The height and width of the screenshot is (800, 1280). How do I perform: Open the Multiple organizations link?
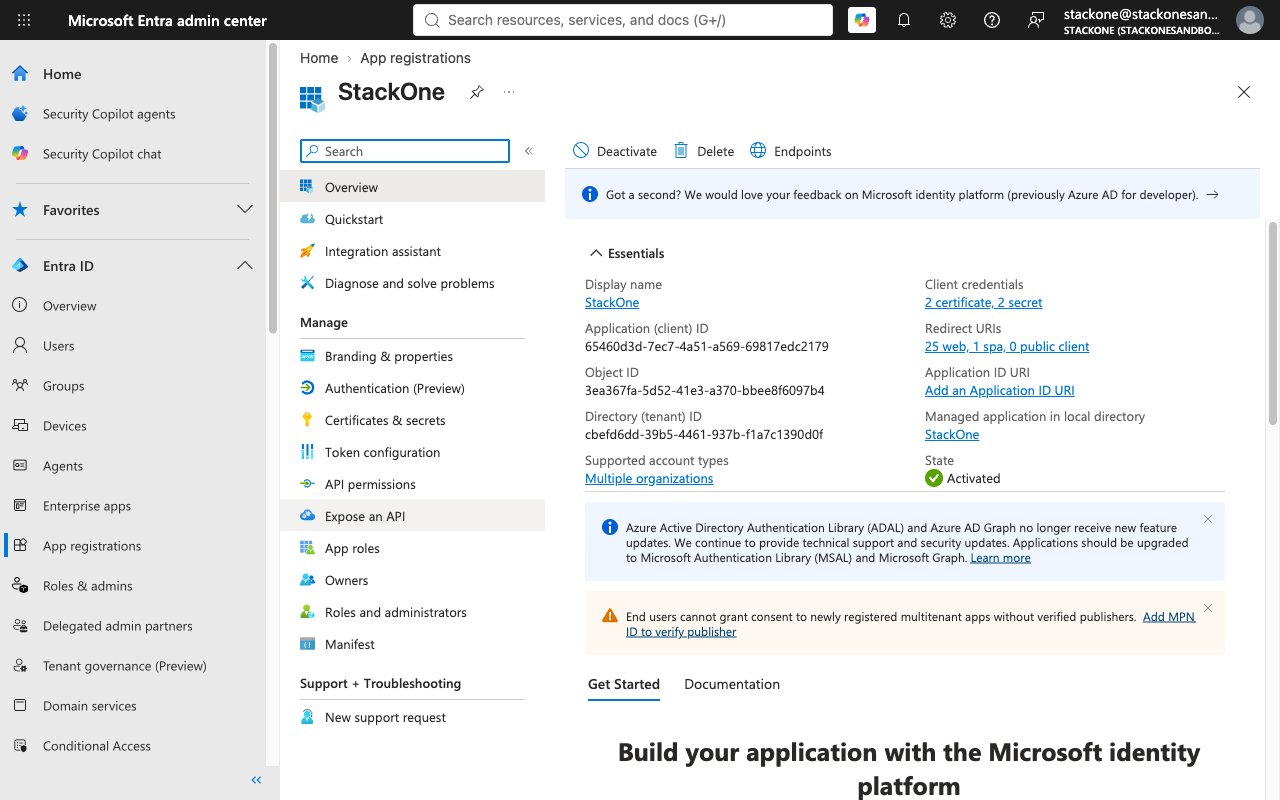point(649,479)
